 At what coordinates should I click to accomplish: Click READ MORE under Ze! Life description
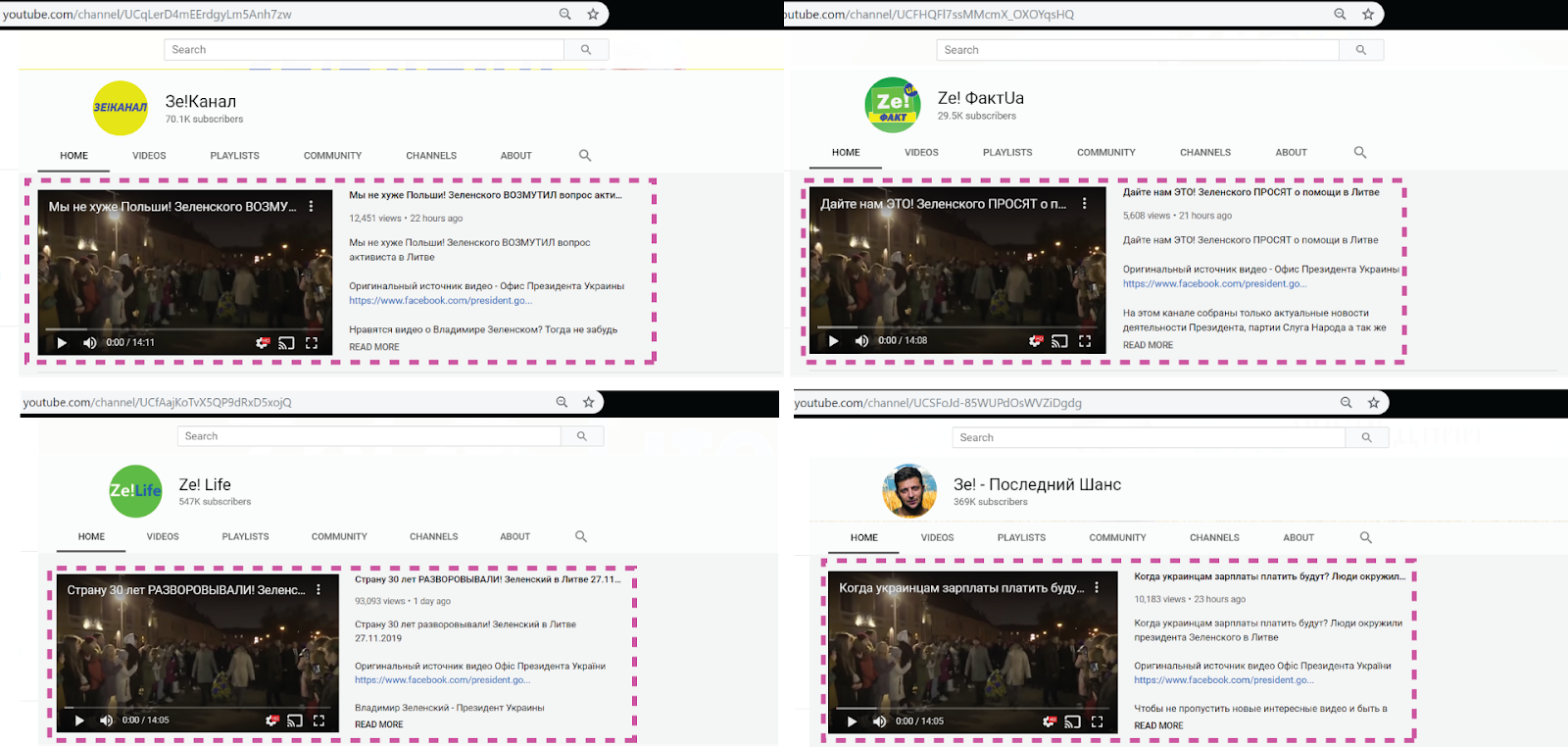pos(379,724)
